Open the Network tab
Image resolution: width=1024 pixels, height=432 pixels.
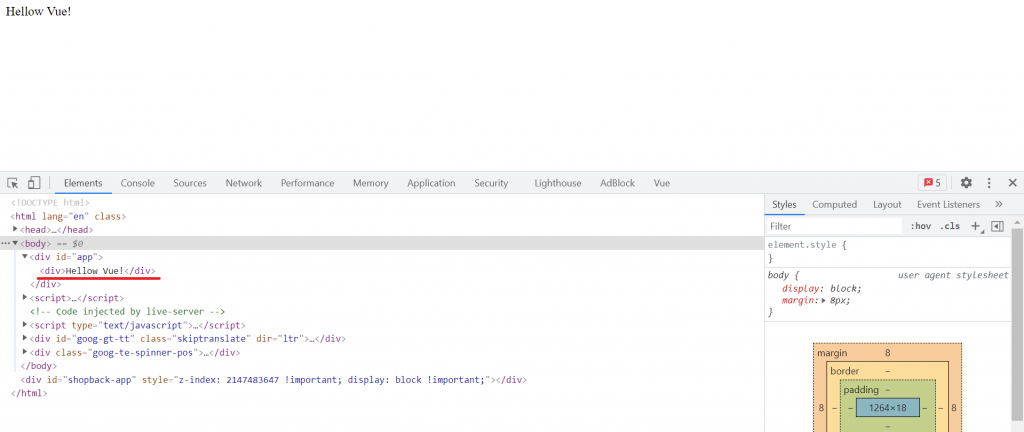point(244,183)
